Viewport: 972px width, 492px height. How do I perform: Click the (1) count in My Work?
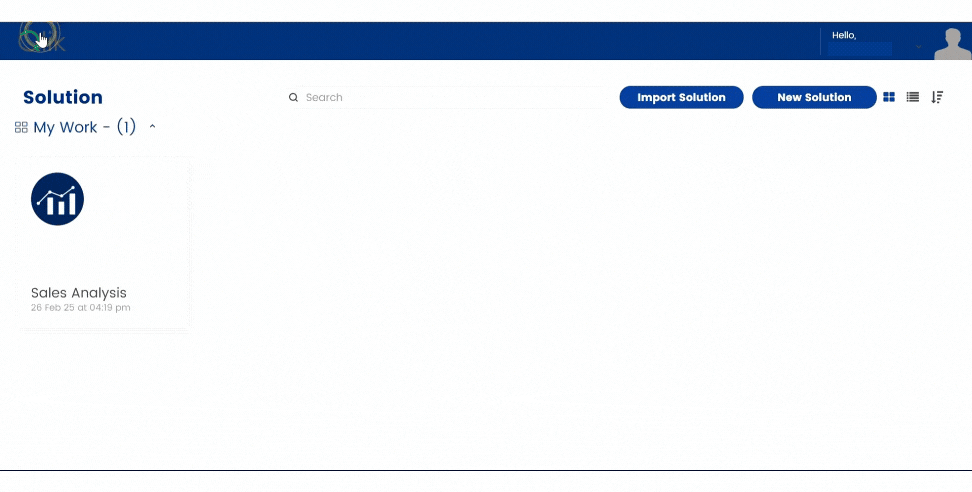pyautogui.click(x=126, y=128)
